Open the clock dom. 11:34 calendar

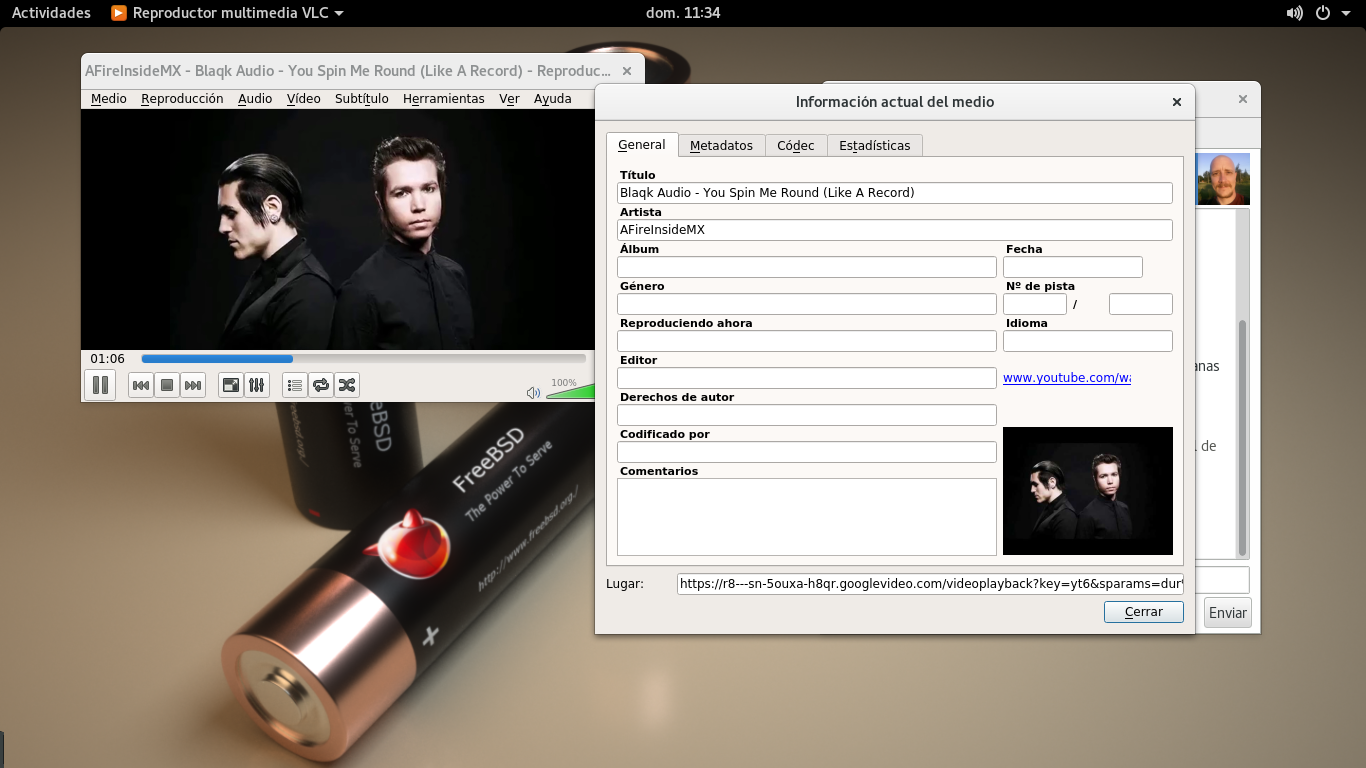[x=683, y=13]
